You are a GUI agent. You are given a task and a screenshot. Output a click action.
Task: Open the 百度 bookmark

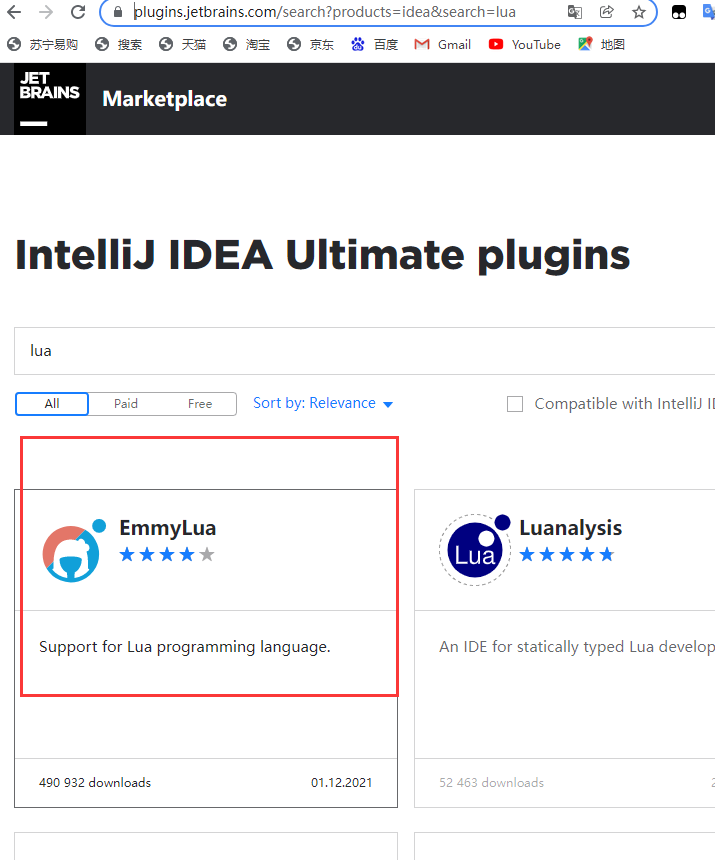(x=374, y=44)
